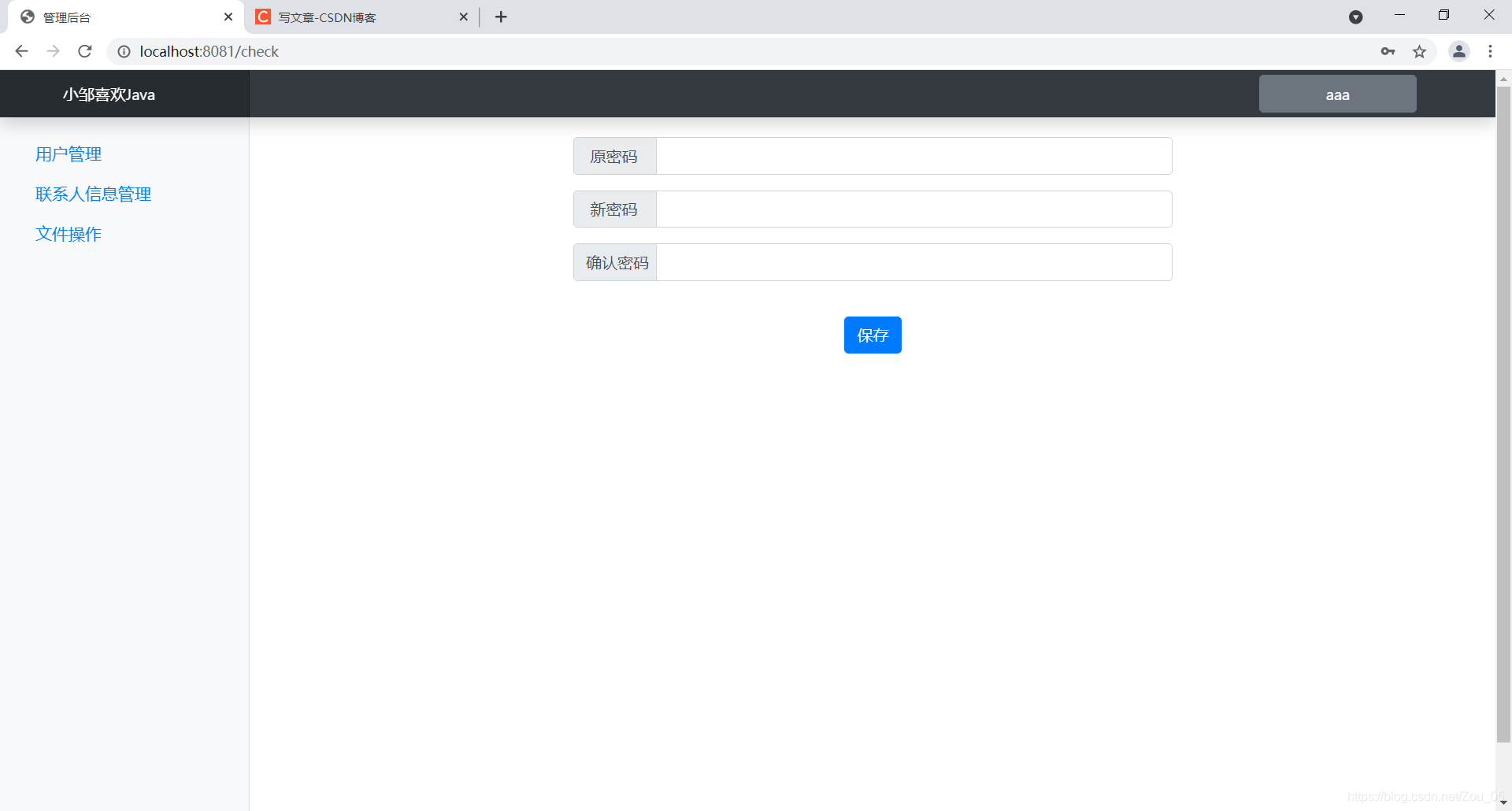Open the aaa user dropdown button
The image size is (1512, 811).
1337,94
